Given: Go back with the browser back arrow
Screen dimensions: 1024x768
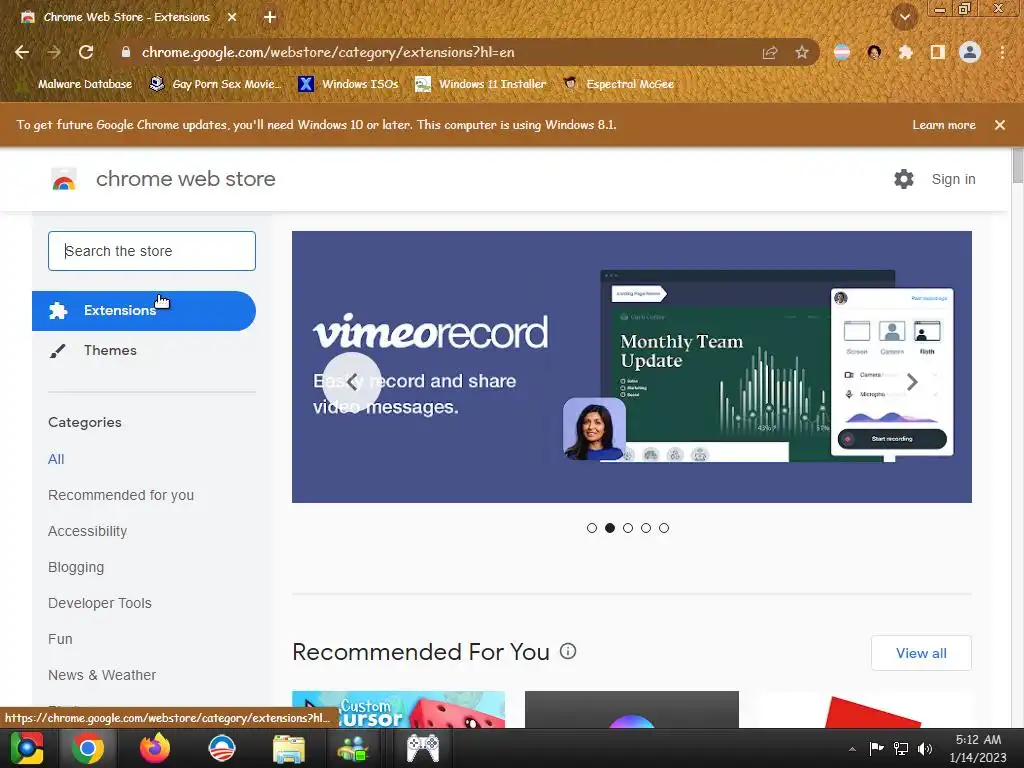Looking at the screenshot, I should [x=22, y=52].
